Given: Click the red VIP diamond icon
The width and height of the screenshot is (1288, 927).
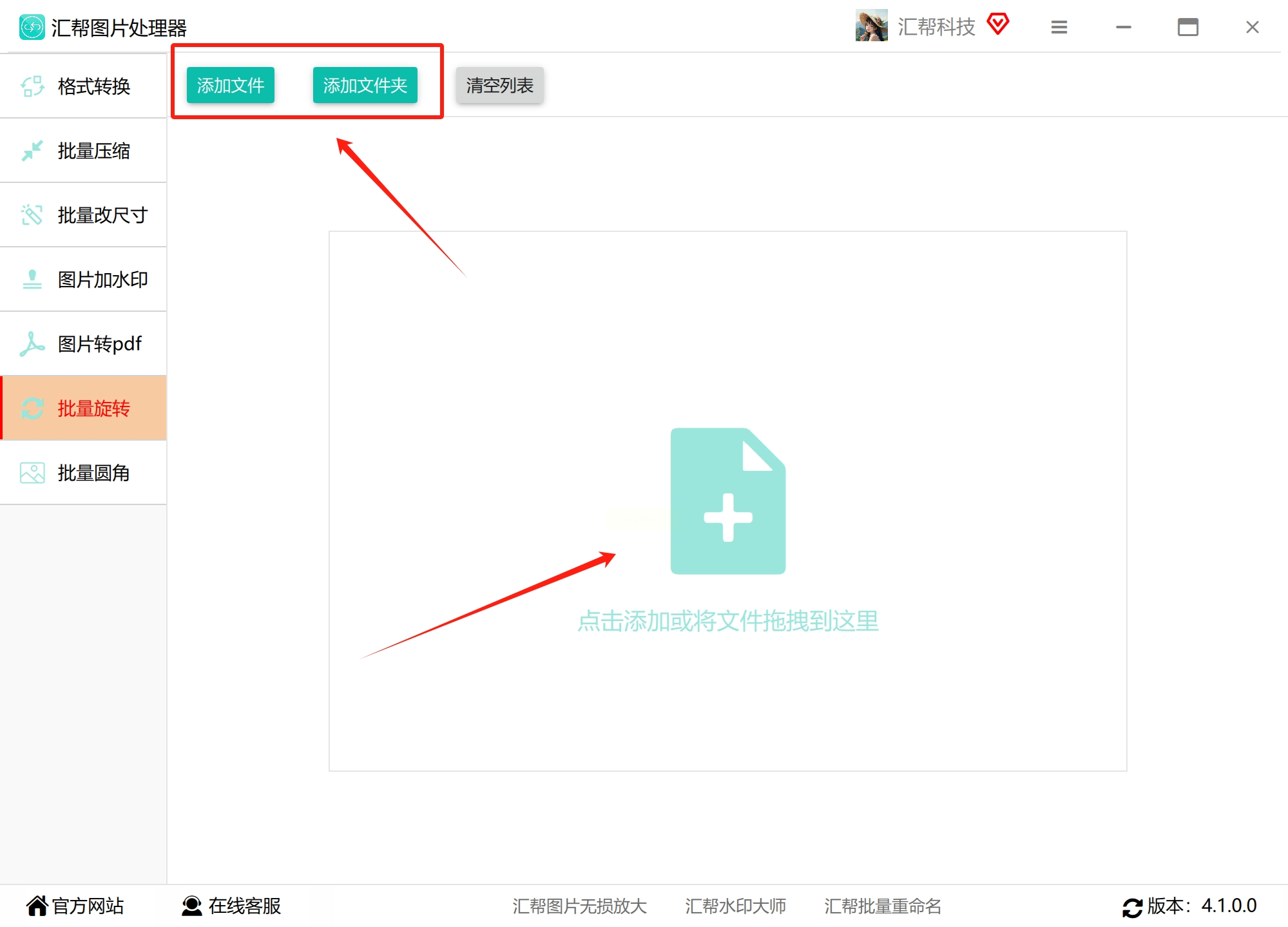Looking at the screenshot, I should (997, 24).
